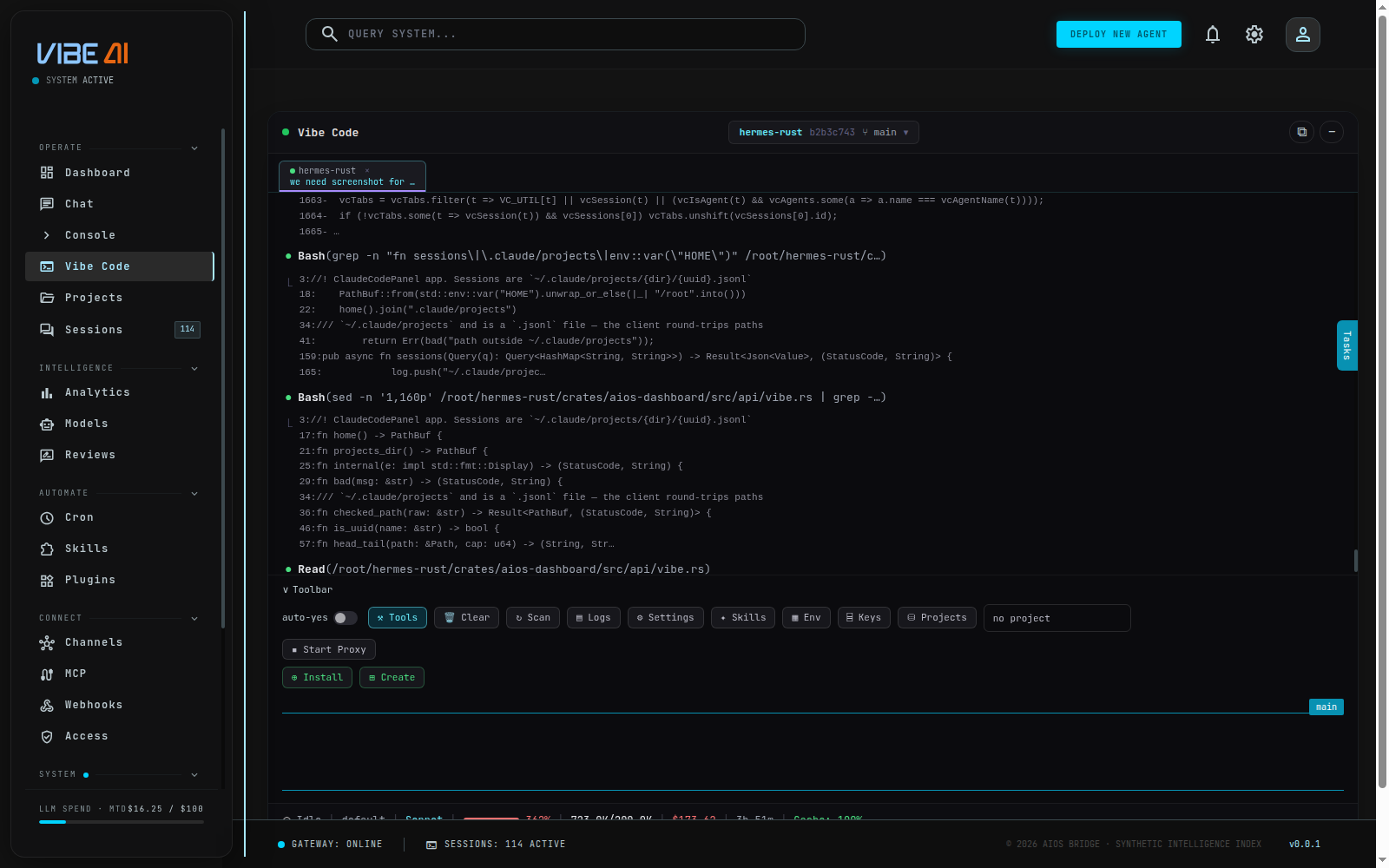Open the Tasks side tab

[1347, 345]
